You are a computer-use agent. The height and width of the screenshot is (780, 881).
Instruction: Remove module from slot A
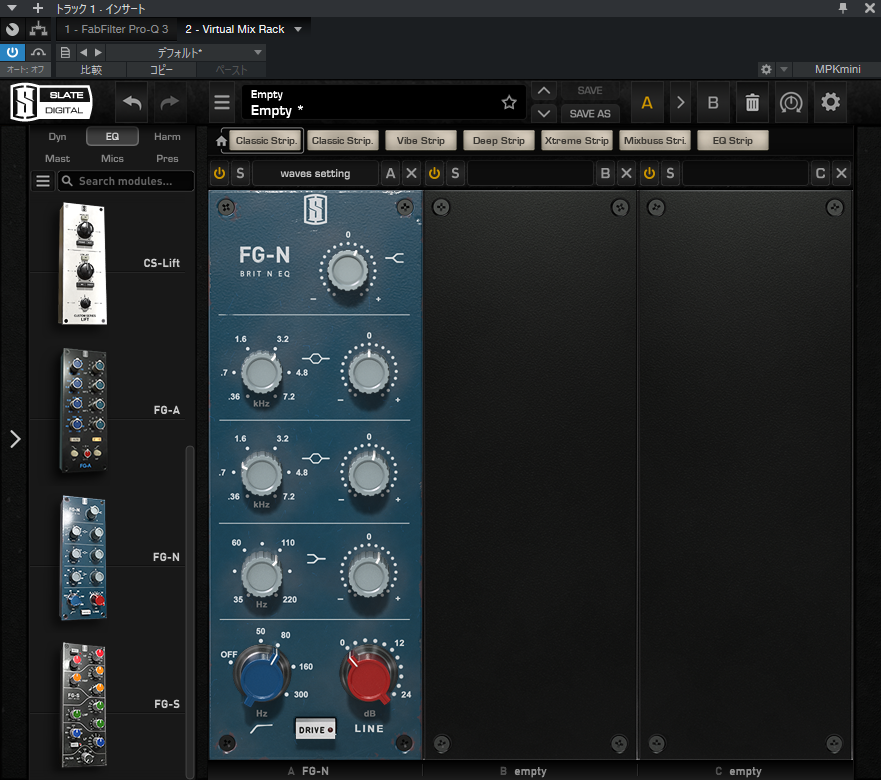click(x=412, y=173)
